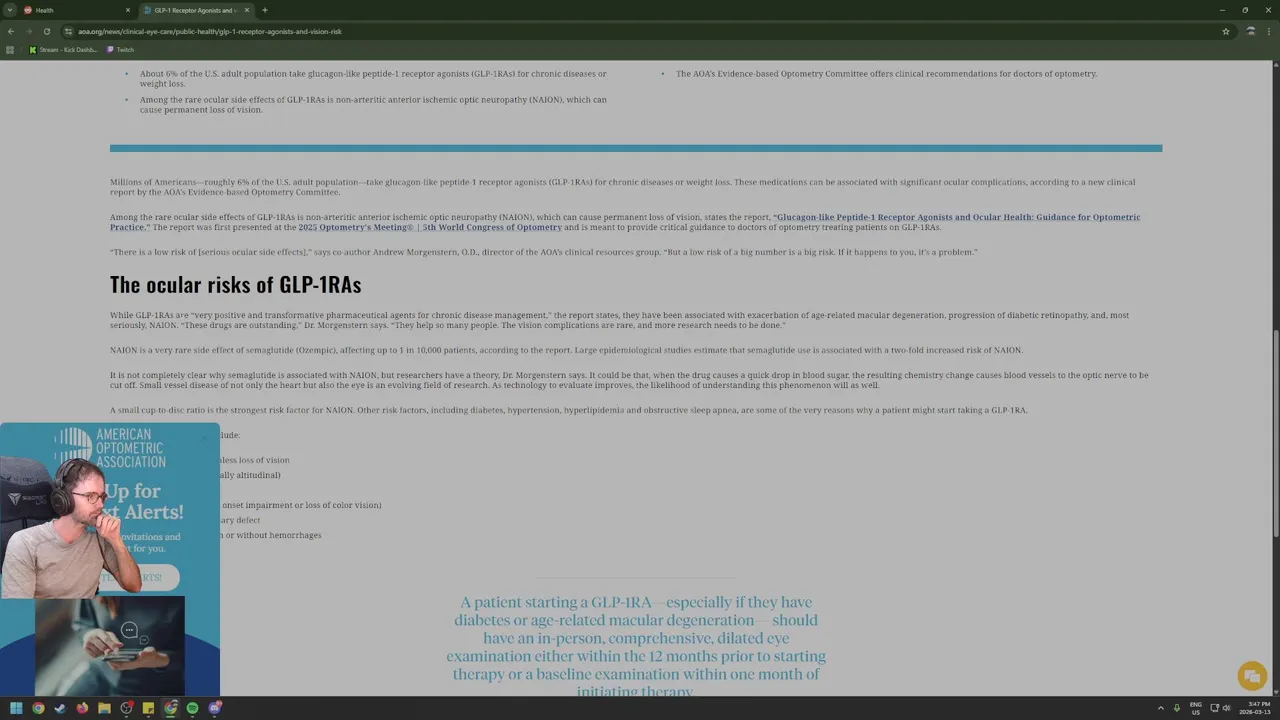The image size is (1280, 720).
Task: Open the Chrome three-dot menu
Action: coord(1269,31)
